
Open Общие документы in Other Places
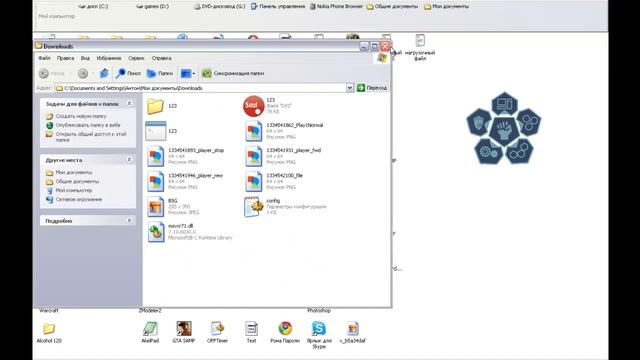(x=77, y=182)
